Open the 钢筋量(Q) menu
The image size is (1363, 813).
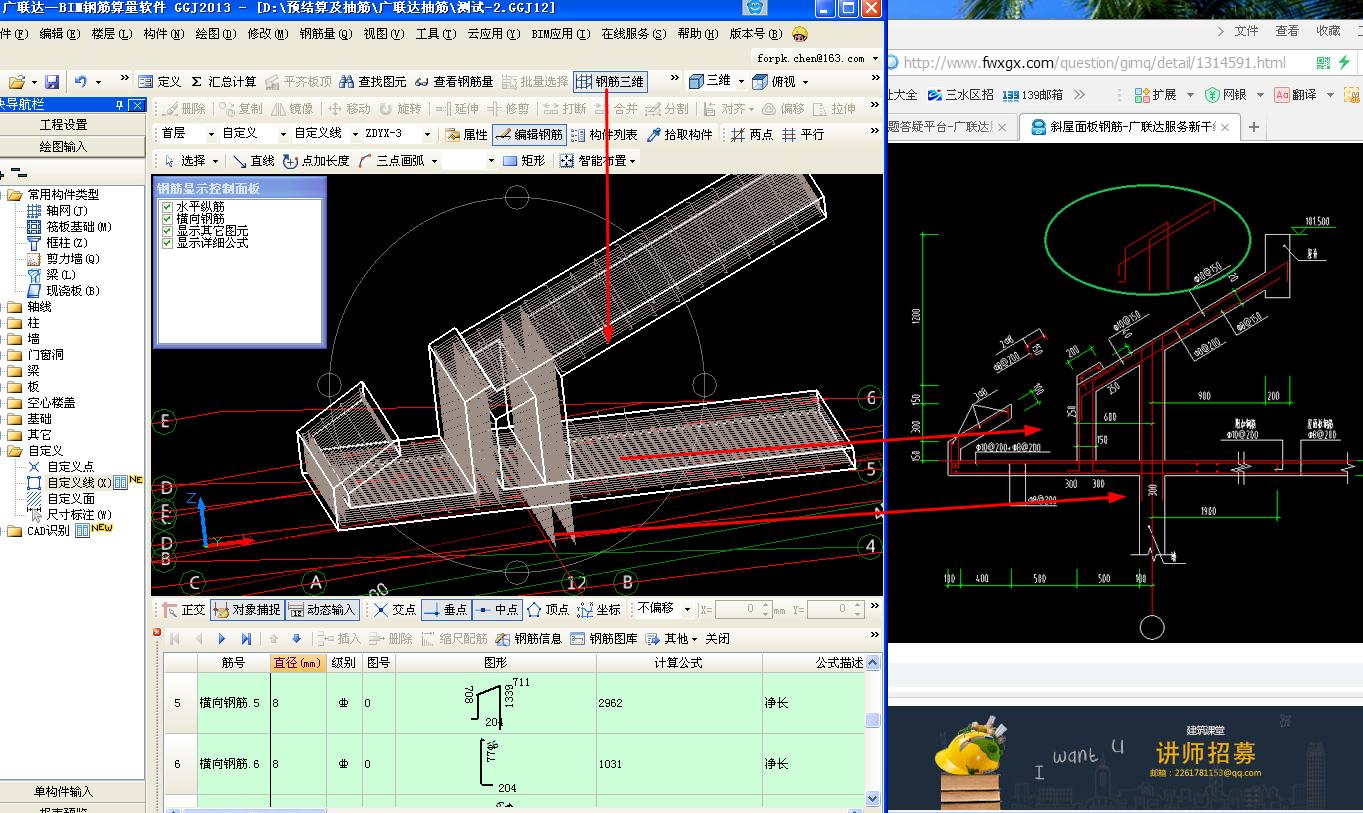tap(326, 34)
